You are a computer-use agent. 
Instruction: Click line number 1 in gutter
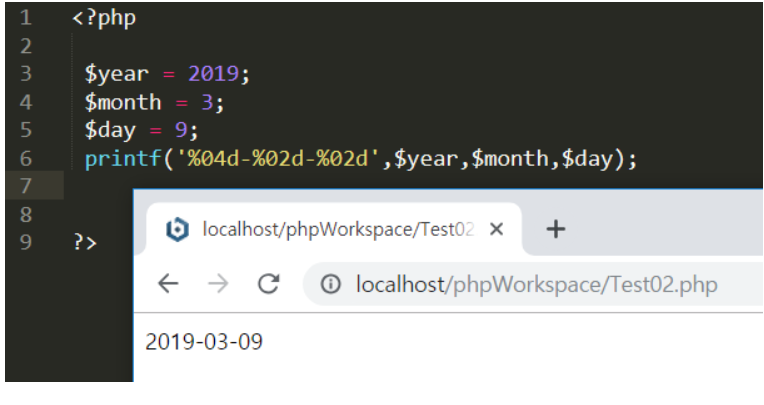[25, 18]
